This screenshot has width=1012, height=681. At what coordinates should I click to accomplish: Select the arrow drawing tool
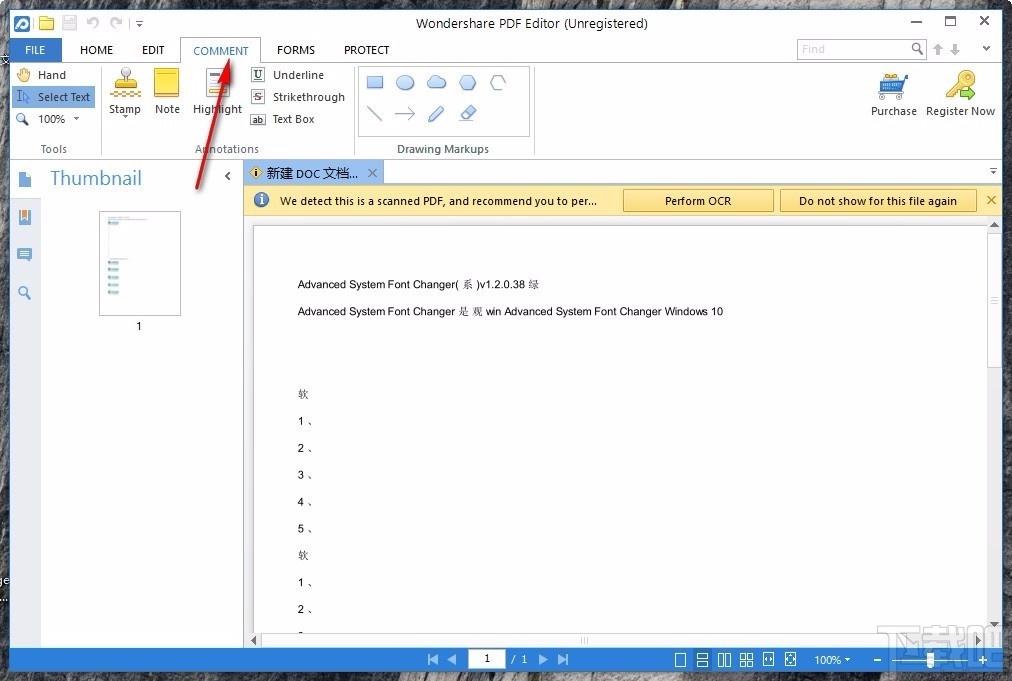pyautogui.click(x=405, y=114)
